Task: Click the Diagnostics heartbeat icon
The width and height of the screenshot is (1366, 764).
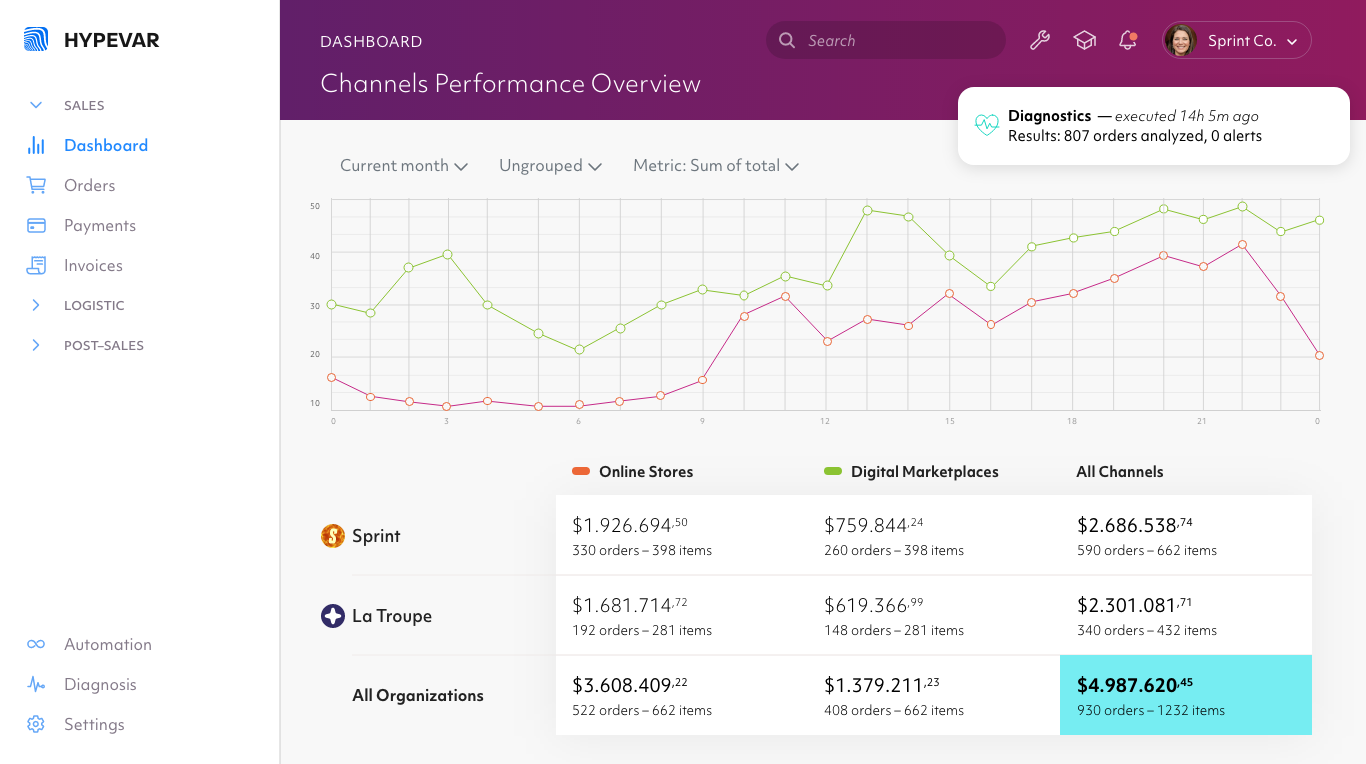Action: pos(987,125)
